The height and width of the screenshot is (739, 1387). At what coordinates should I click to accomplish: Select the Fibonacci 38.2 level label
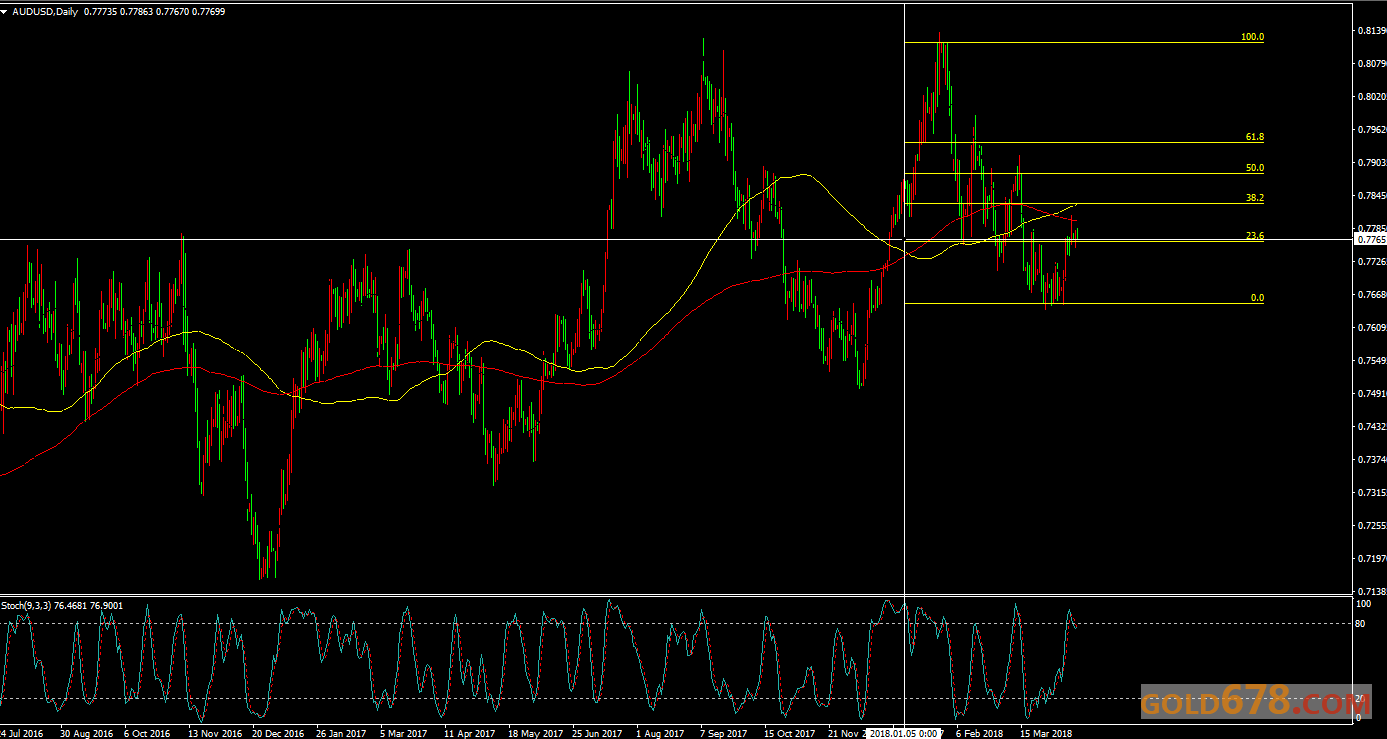1255,198
